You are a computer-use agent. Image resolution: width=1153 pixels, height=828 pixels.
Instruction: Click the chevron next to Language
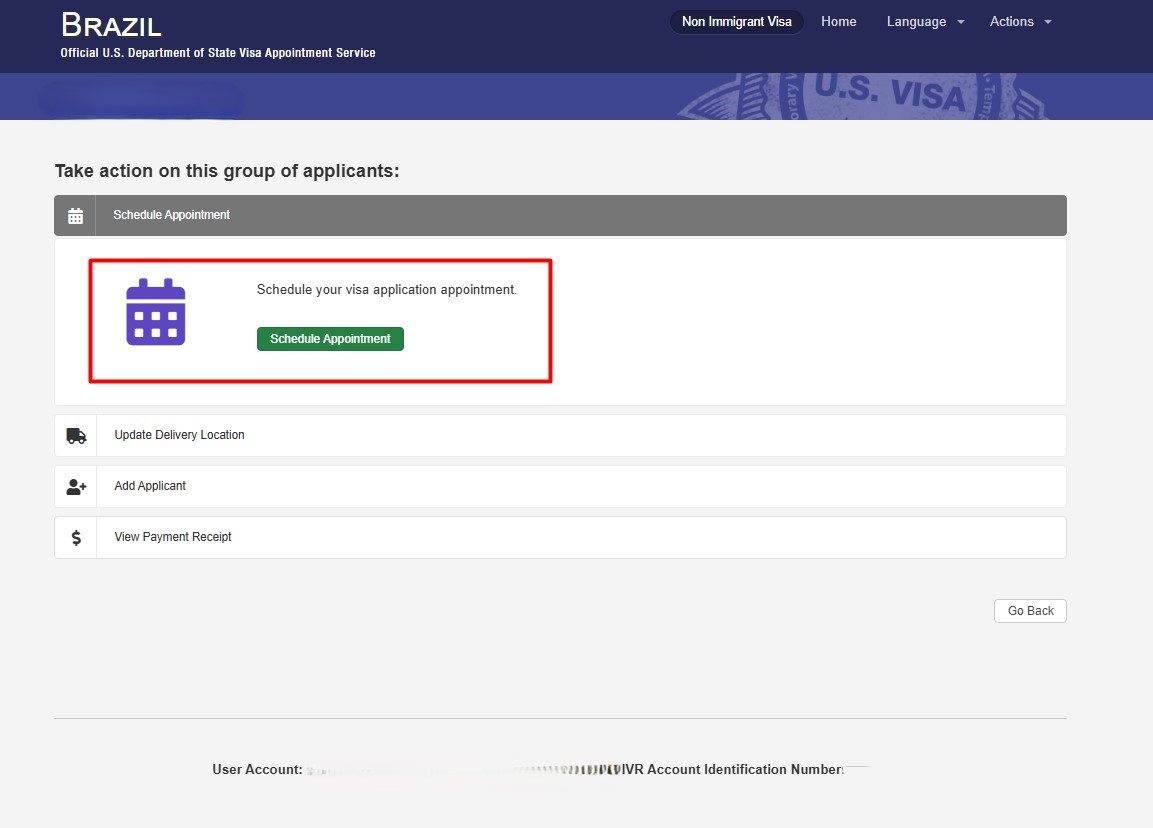tap(959, 21)
